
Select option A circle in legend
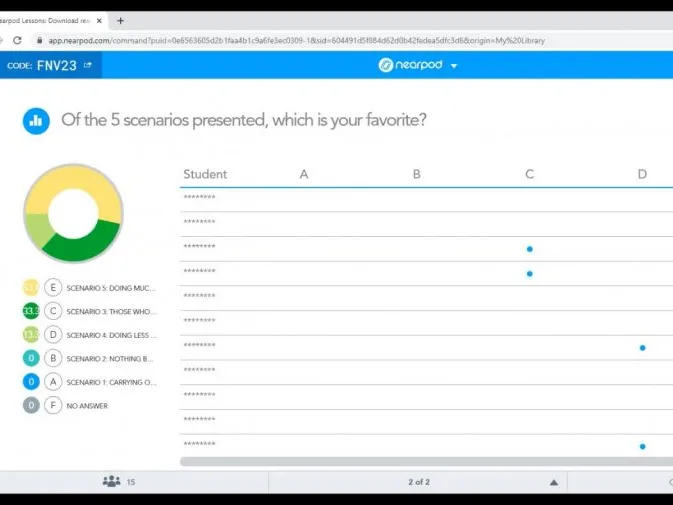pos(53,381)
